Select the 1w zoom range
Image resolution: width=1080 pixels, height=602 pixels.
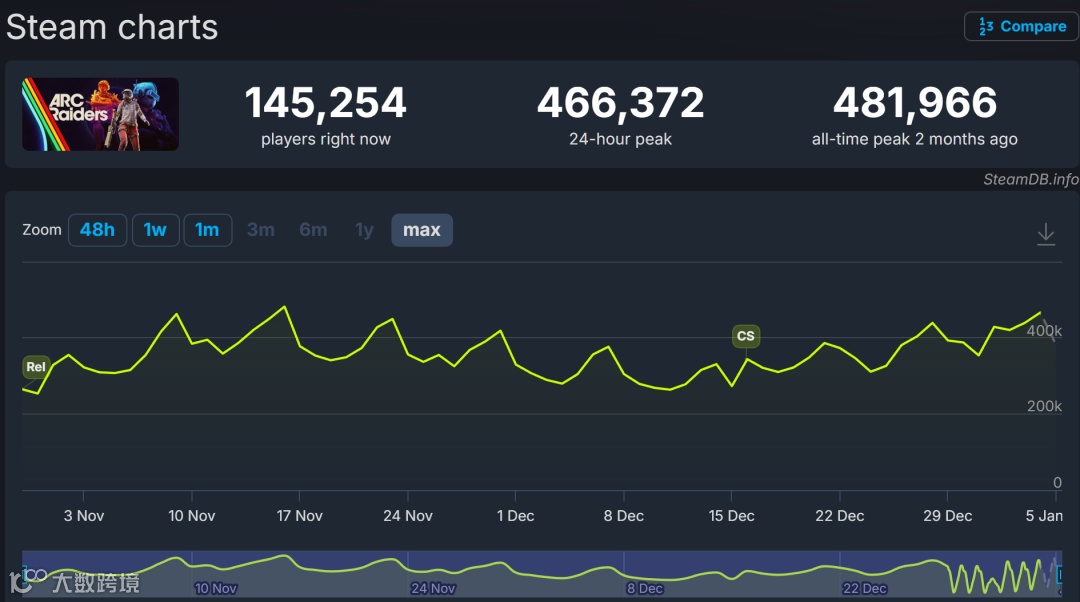(x=156, y=230)
